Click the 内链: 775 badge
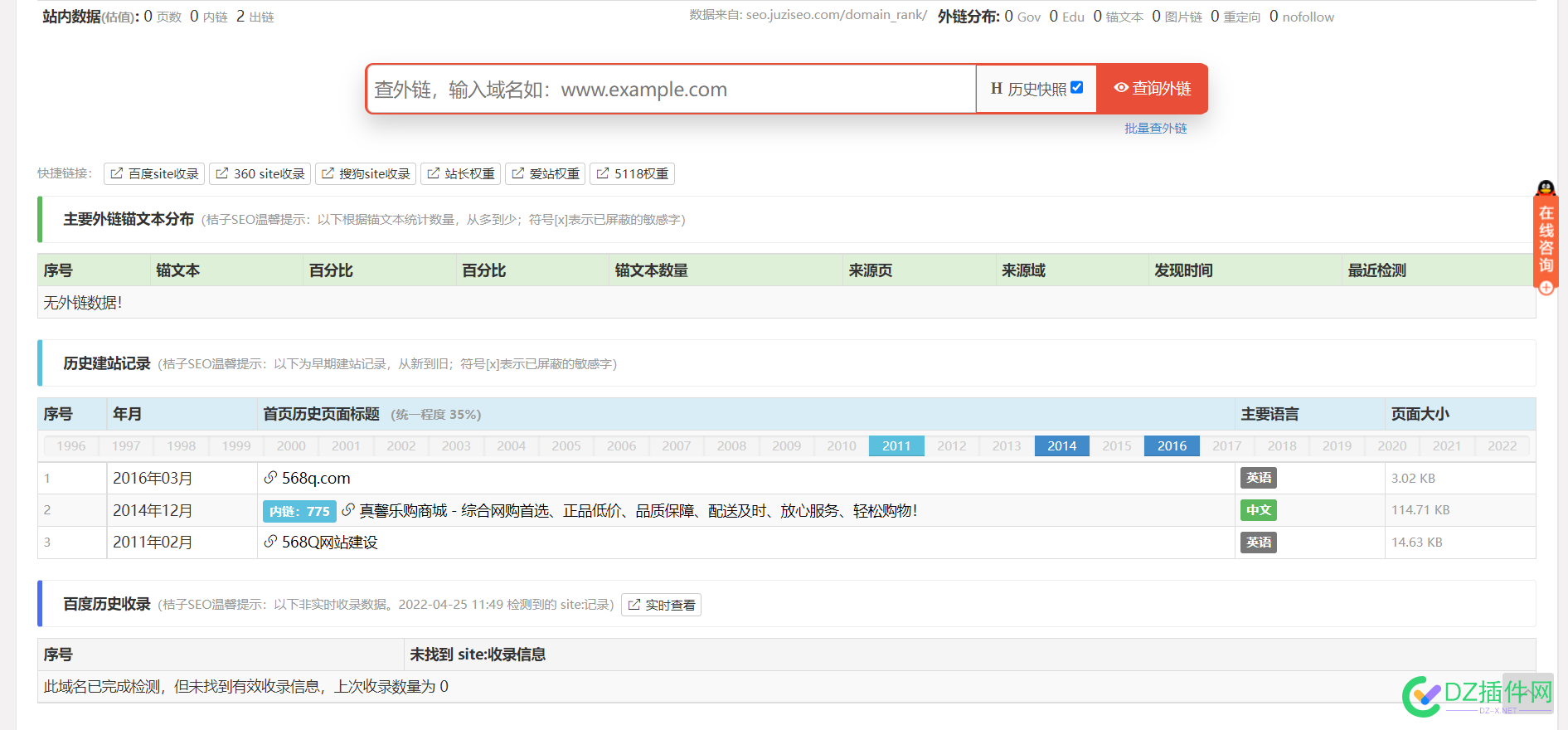This screenshot has width=1568, height=730. tap(299, 511)
